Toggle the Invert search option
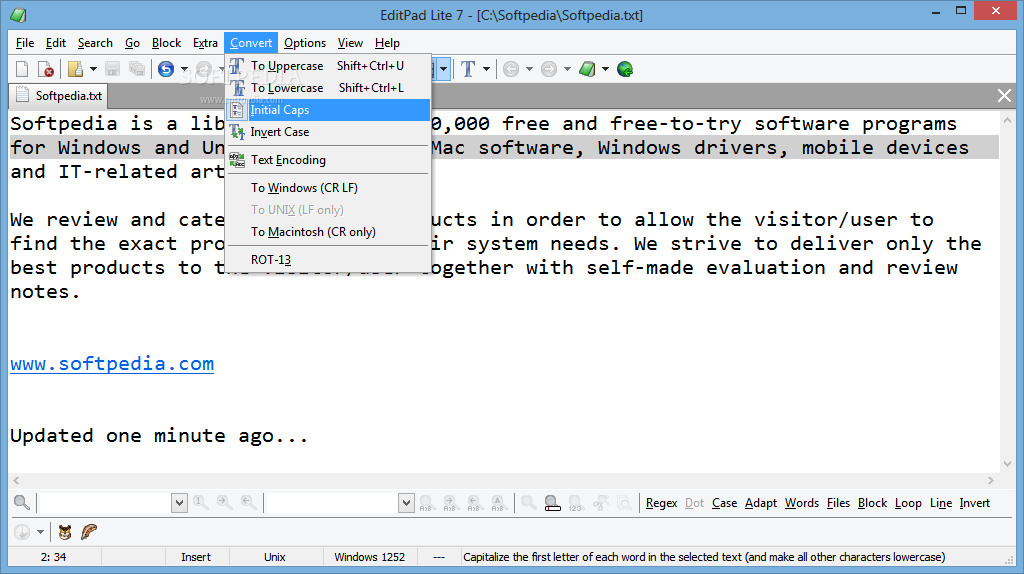 (x=974, y=503)
